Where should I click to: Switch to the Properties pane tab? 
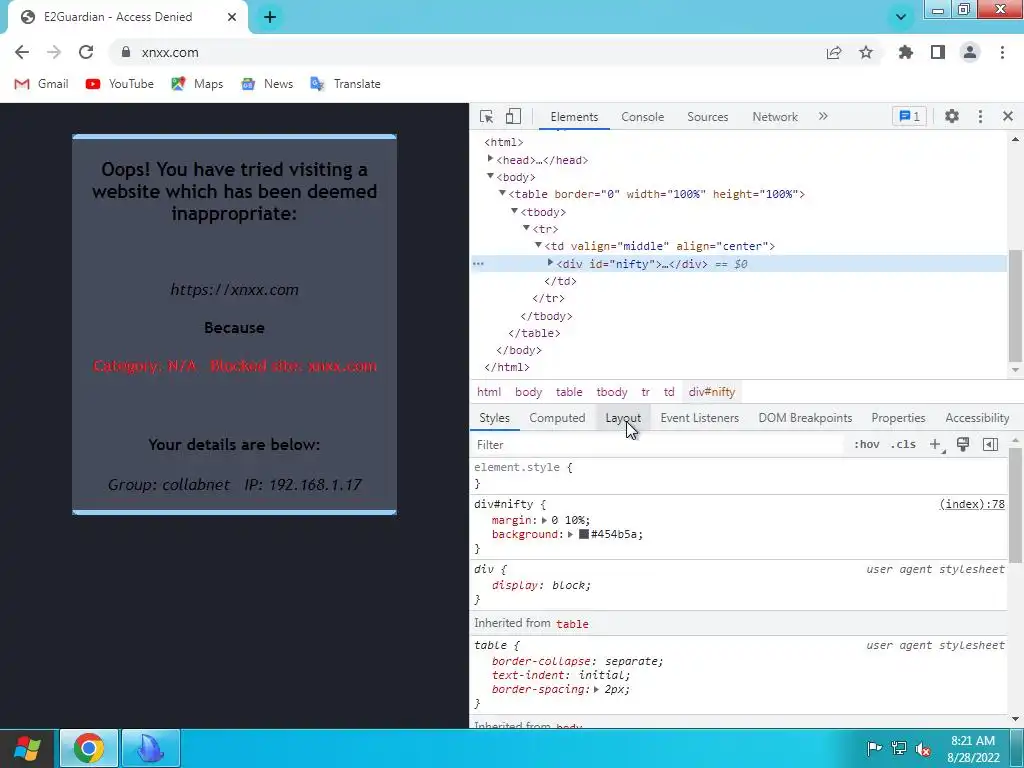898,418
